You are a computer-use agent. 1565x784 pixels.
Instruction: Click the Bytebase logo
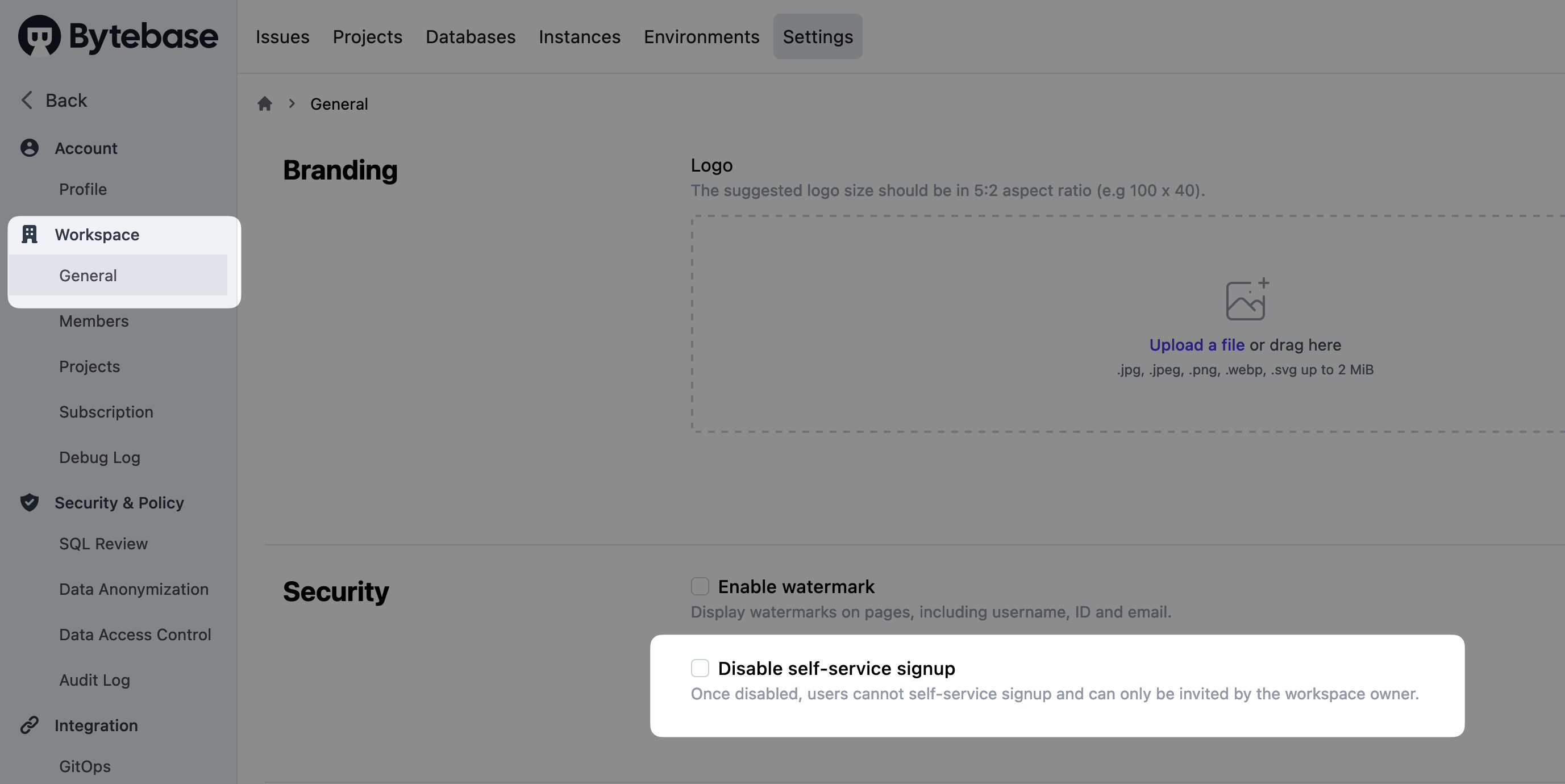(117, 36)
